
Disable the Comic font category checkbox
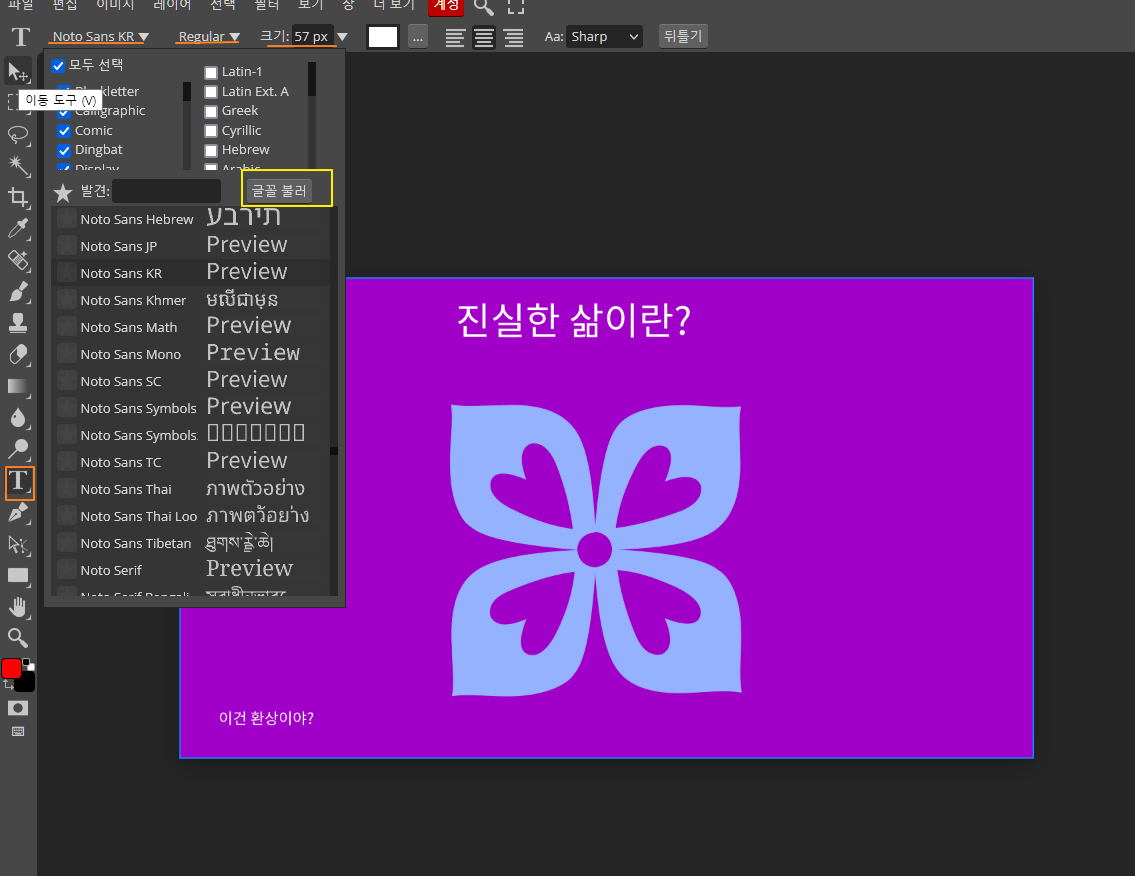coord(64,130)
